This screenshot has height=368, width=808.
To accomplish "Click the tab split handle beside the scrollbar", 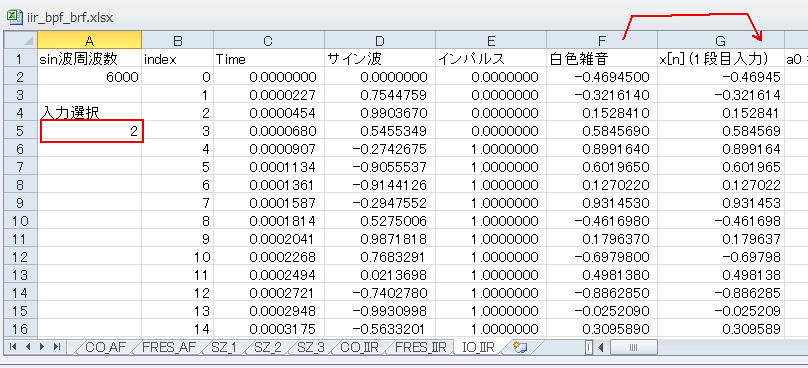I will (x=588, y=347).
